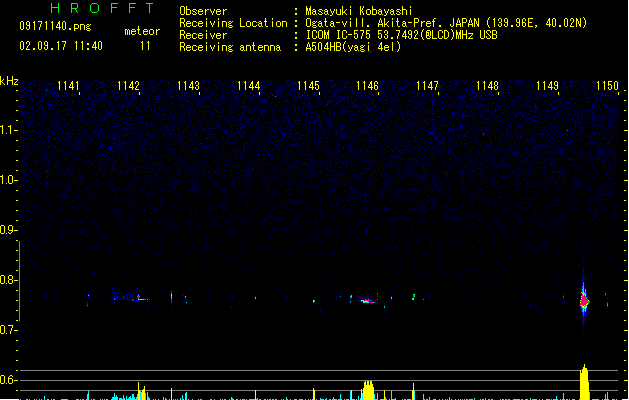Click the 0.7 frequency axis label
This screenshot has height=400, width=629.
[8, 330]
